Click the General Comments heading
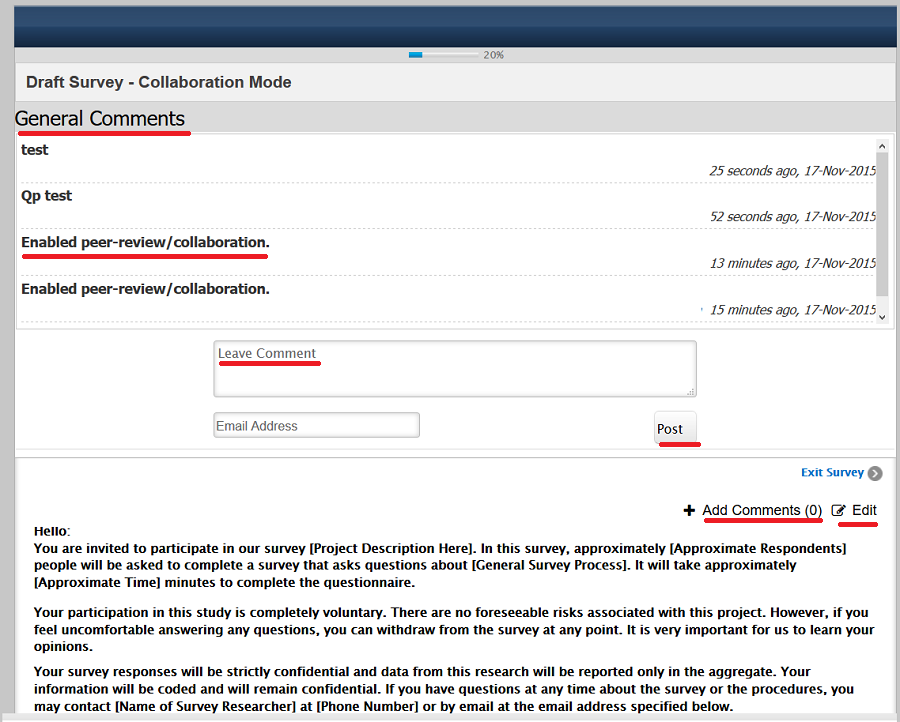Viewport: 900px width, 722px height. [x=100, y=118]
